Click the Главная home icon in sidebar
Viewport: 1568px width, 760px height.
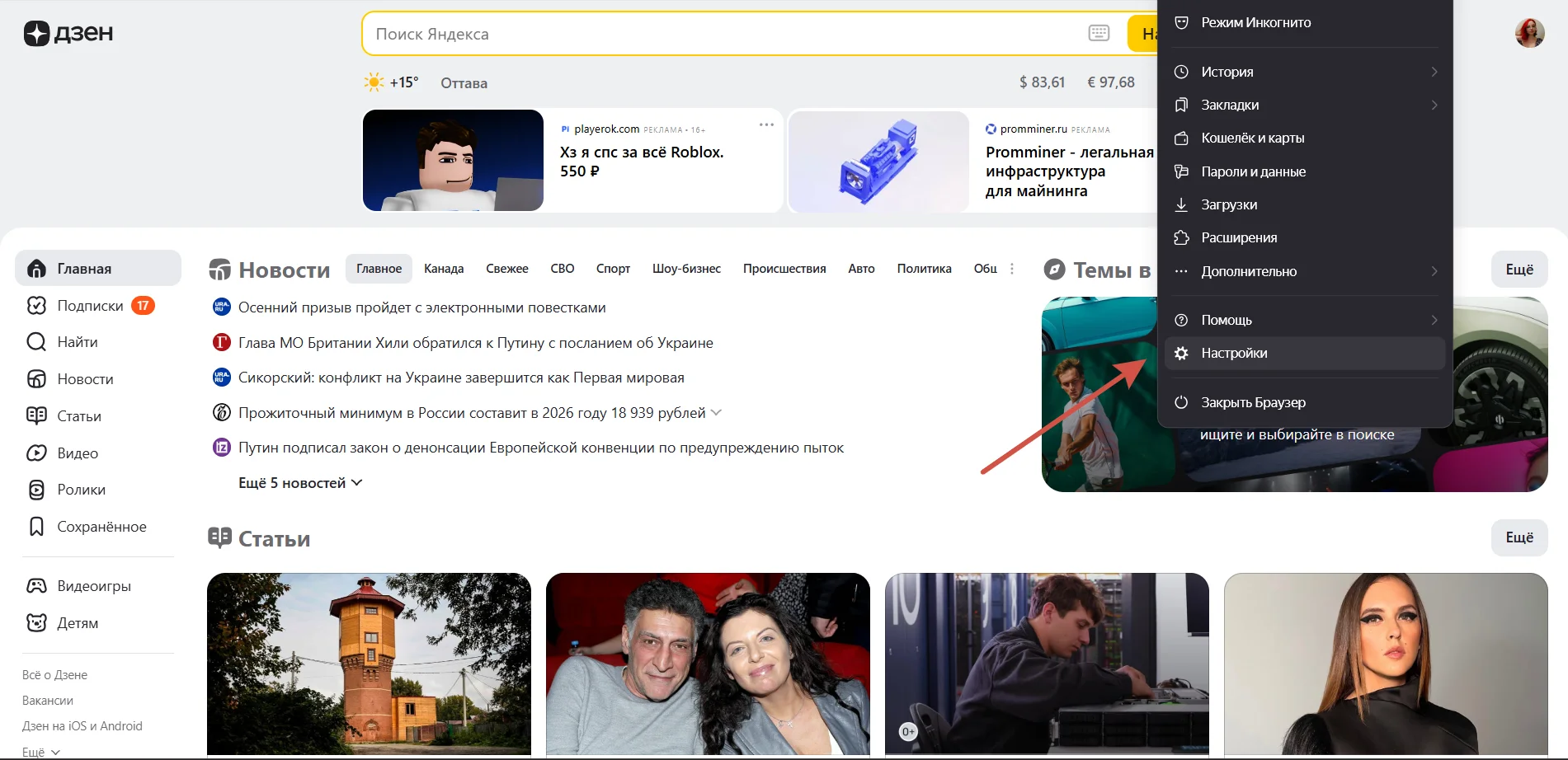click(36, 269)
